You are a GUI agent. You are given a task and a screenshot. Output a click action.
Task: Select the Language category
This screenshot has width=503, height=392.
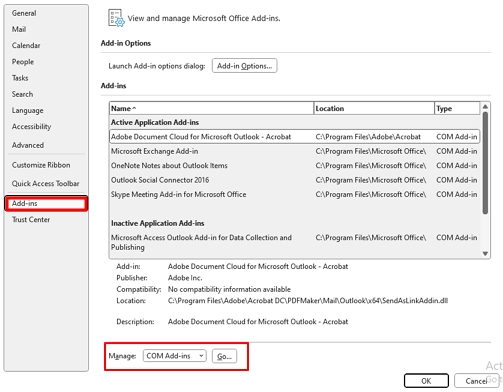[27, 110]
